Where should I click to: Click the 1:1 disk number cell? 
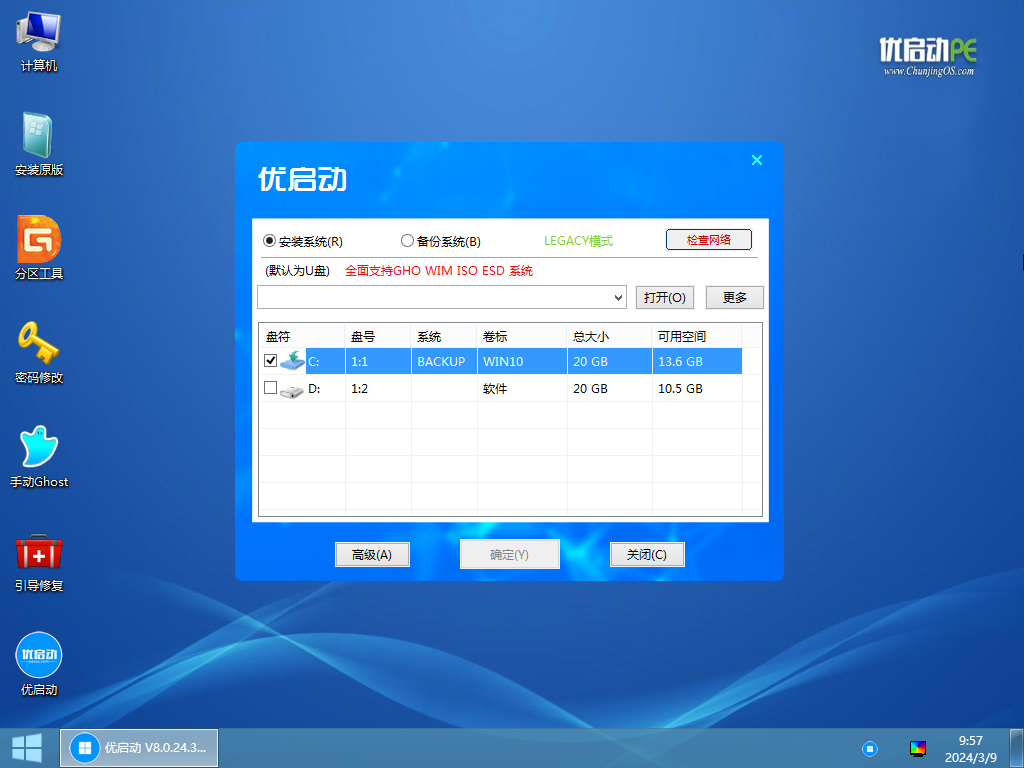click(378, 361)
